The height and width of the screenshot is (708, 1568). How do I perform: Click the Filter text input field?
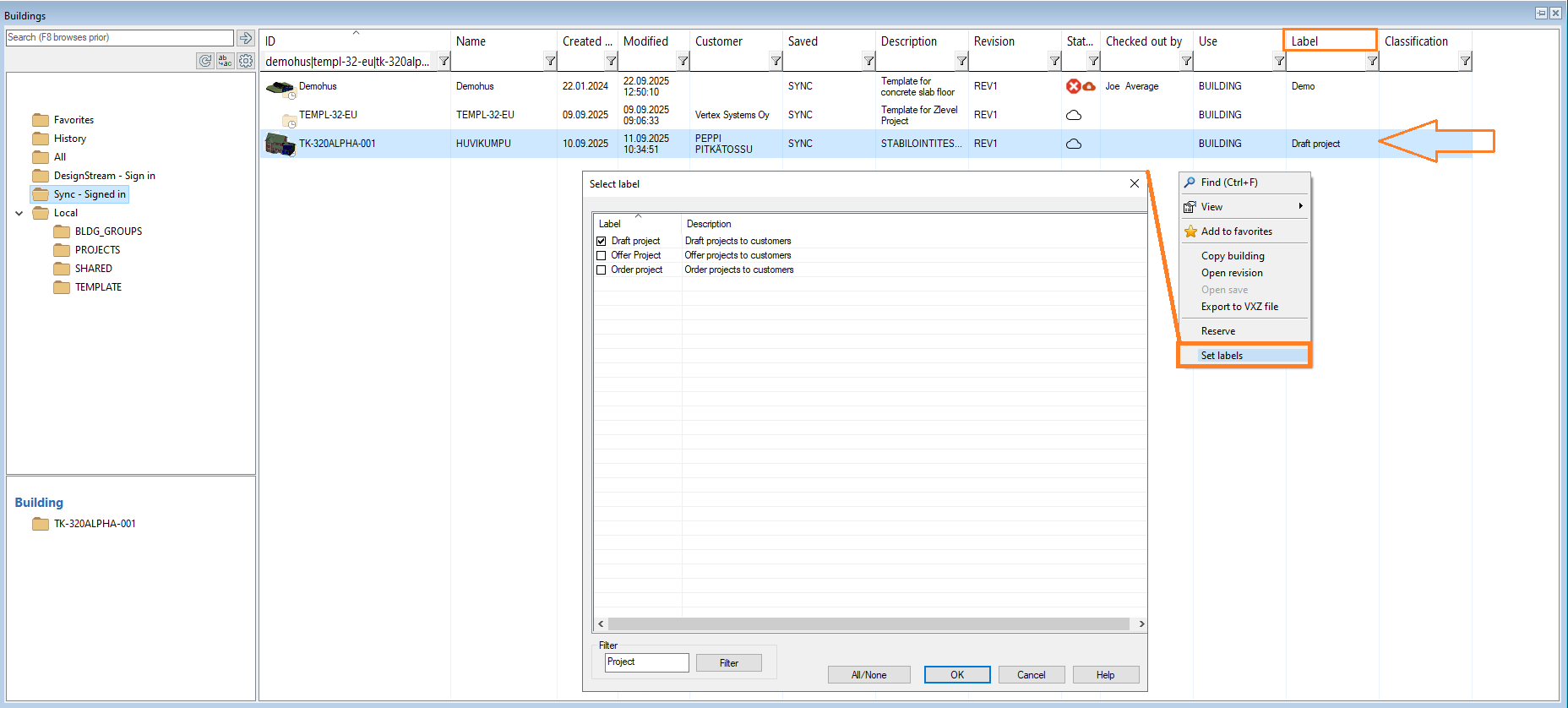646,662
